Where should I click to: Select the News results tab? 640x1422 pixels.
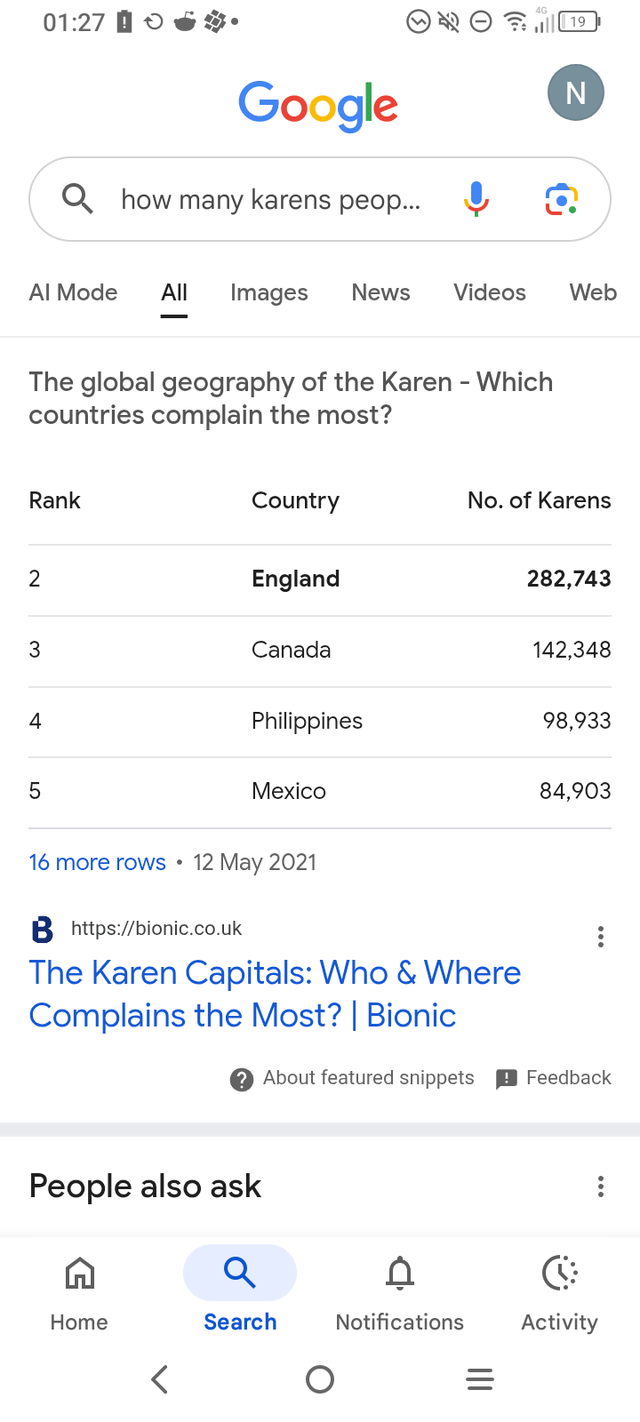click(x=380, y=292)
